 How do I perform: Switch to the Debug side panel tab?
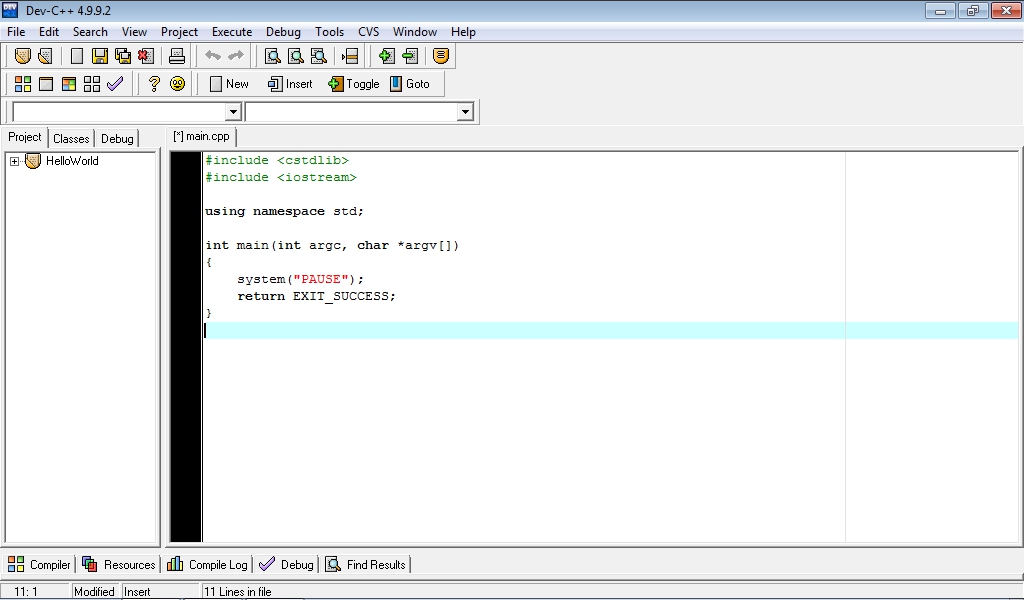pos(118,138)
